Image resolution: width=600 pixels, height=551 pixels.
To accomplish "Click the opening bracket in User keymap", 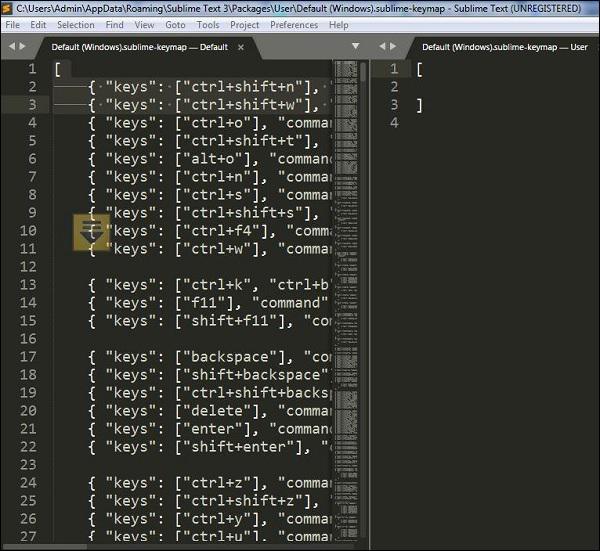I will click(420, 70).
